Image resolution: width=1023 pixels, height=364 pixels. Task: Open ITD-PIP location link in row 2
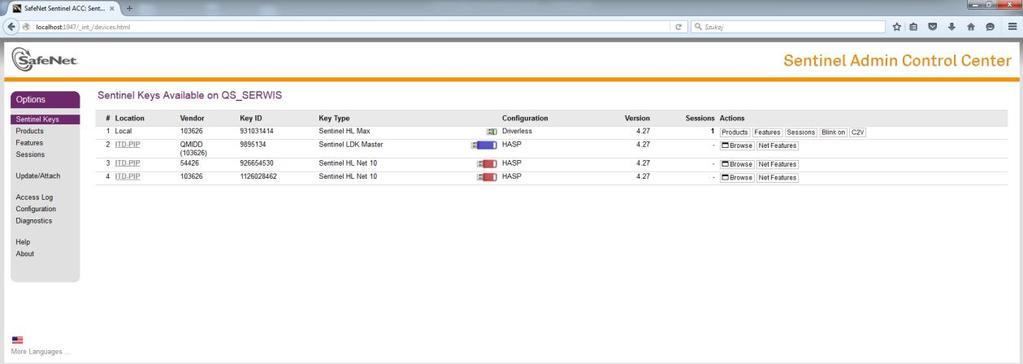click(x=127, y=144)
